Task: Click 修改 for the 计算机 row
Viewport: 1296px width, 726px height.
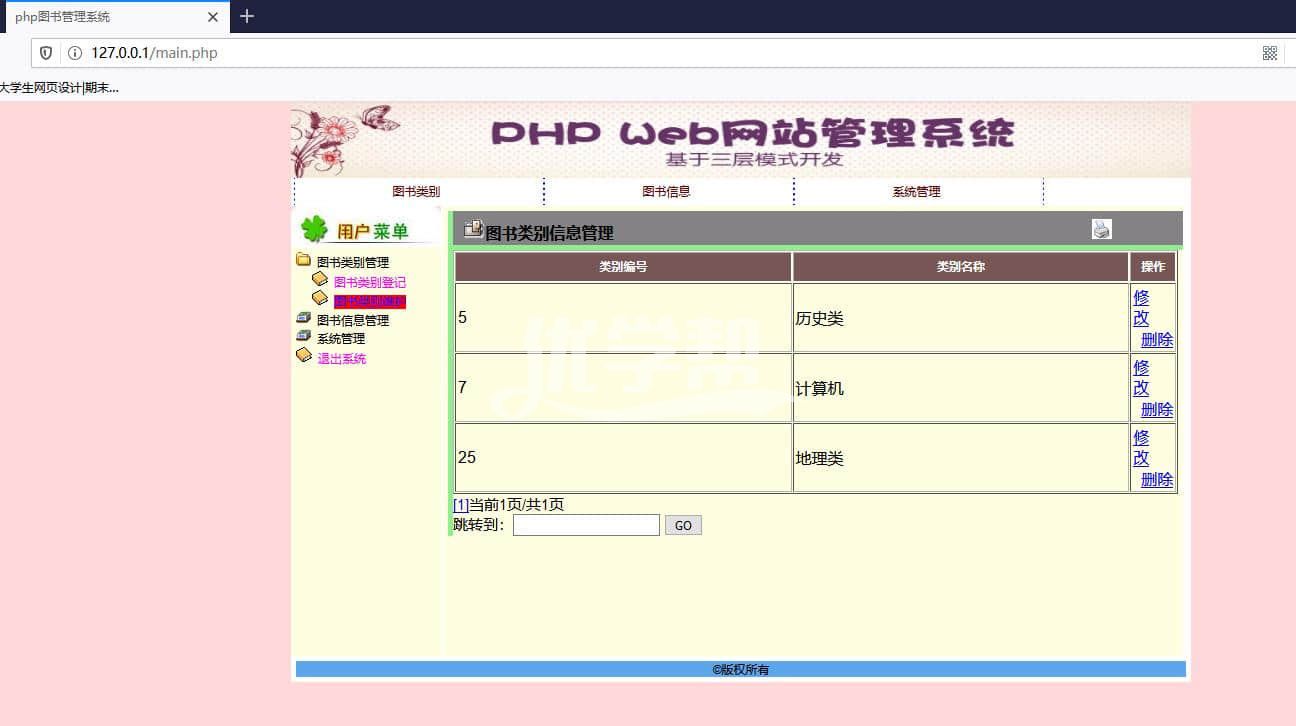Action: click(1141, 378)
